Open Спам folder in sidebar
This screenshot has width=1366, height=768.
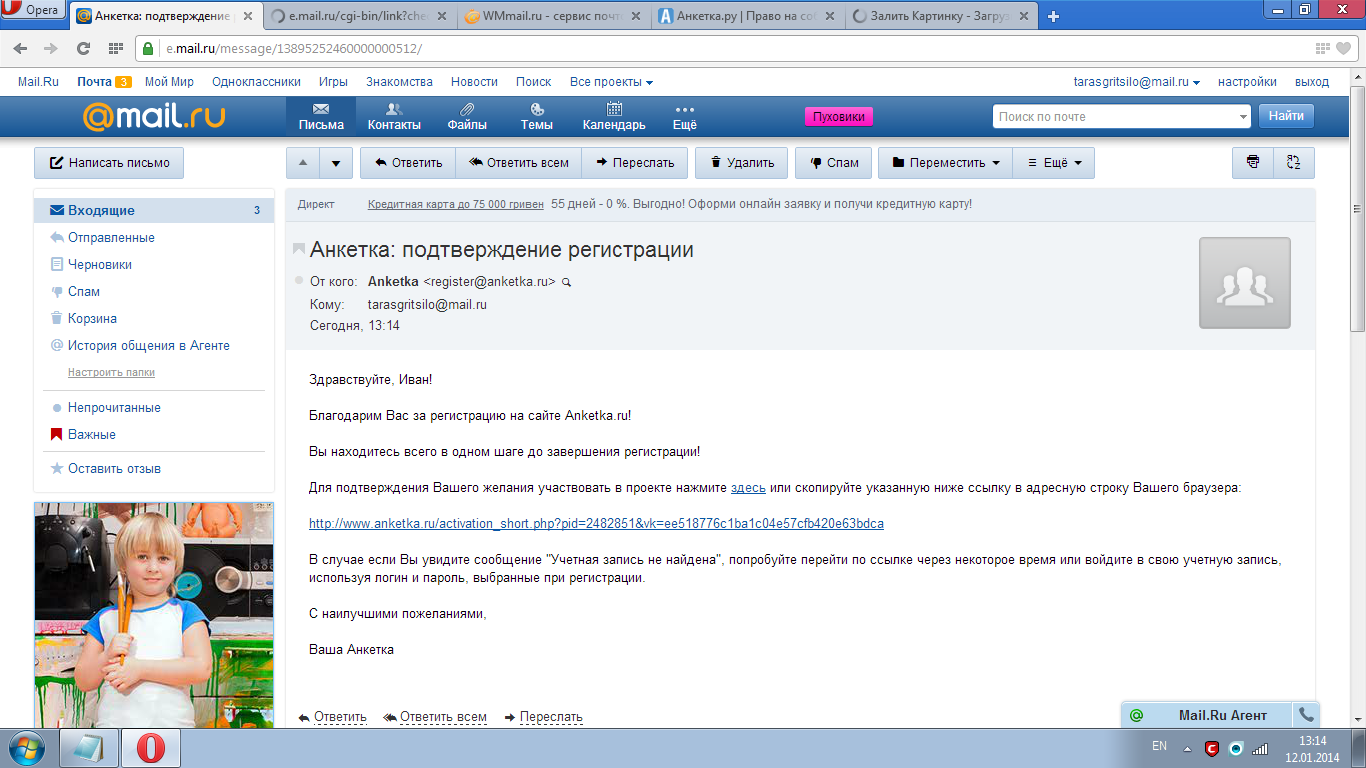pyautogui.click(x=84, y=292)
